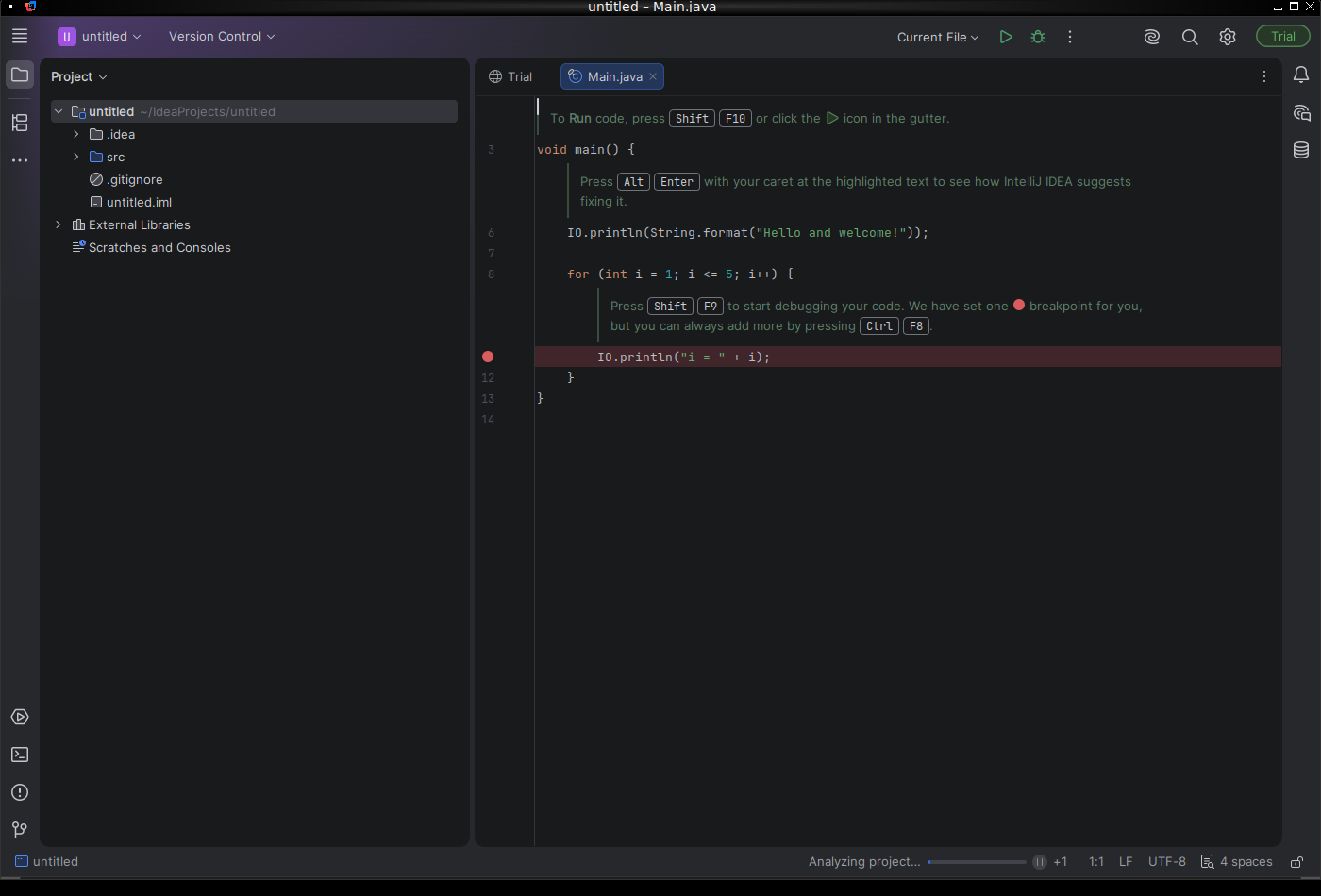
Task: Open more run actions menu
Action: 1070,37
